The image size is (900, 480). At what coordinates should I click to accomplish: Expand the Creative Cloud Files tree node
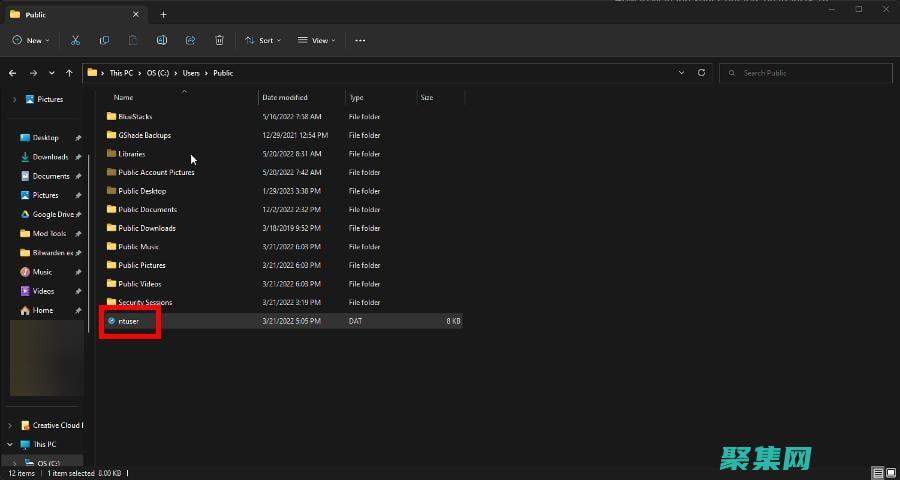pos(10,425)
